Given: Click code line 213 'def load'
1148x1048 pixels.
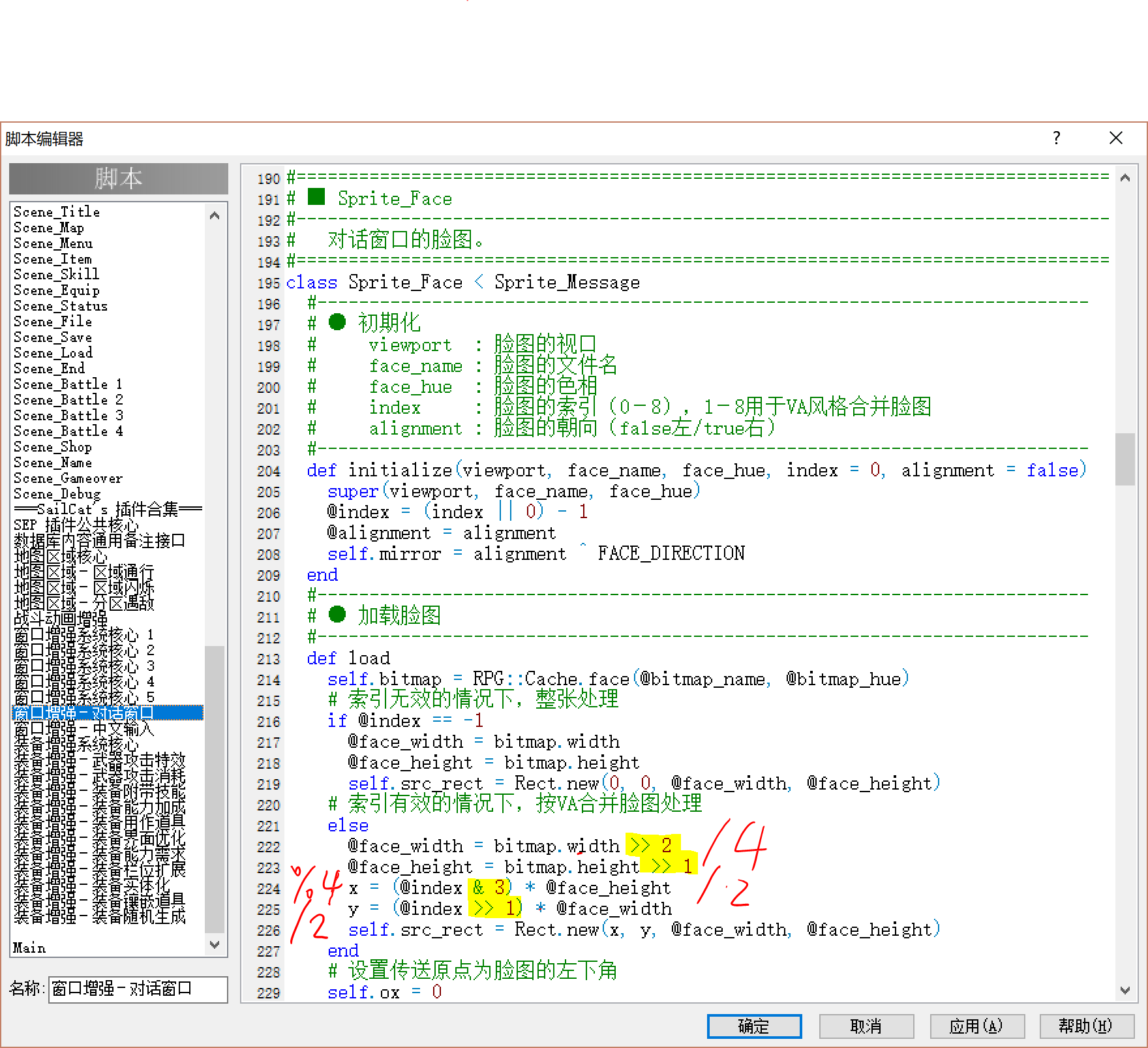Looking at the screenshot, I should (348, 658).
